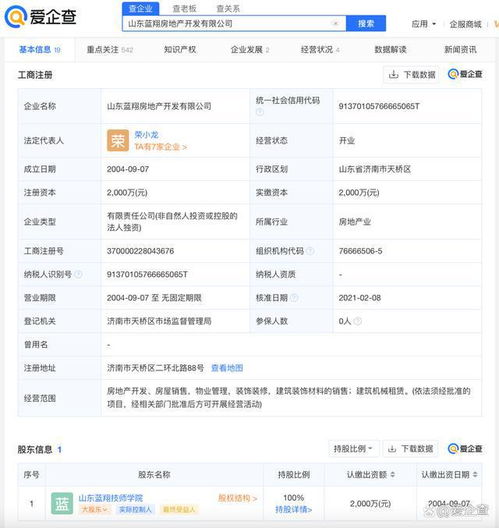This screenshot has height=528, width=499.
Task: Click the help icon beside 0人
Action: click(358, 321)
